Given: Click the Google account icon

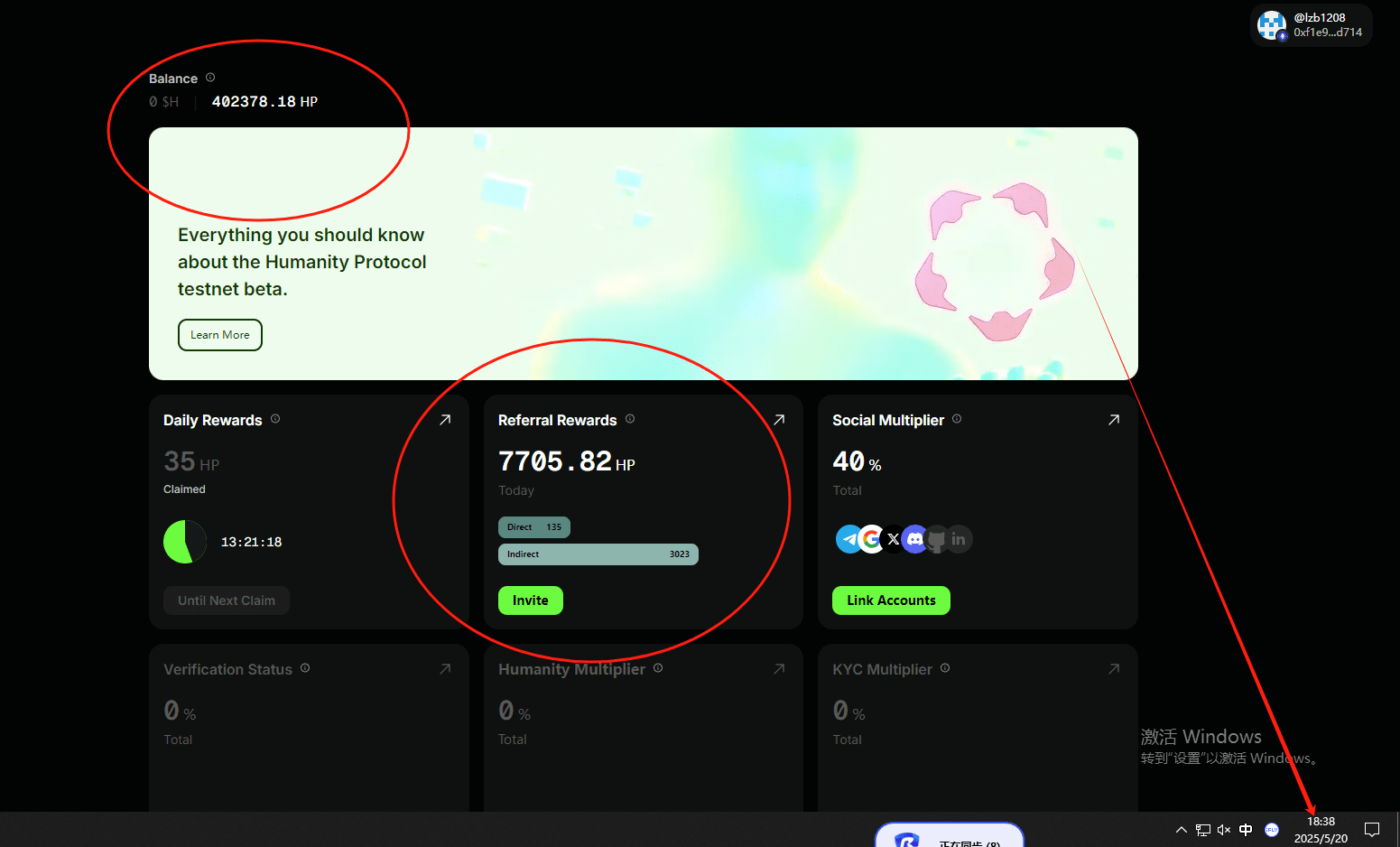Looking at the screenshot, I should coord(871,539).
